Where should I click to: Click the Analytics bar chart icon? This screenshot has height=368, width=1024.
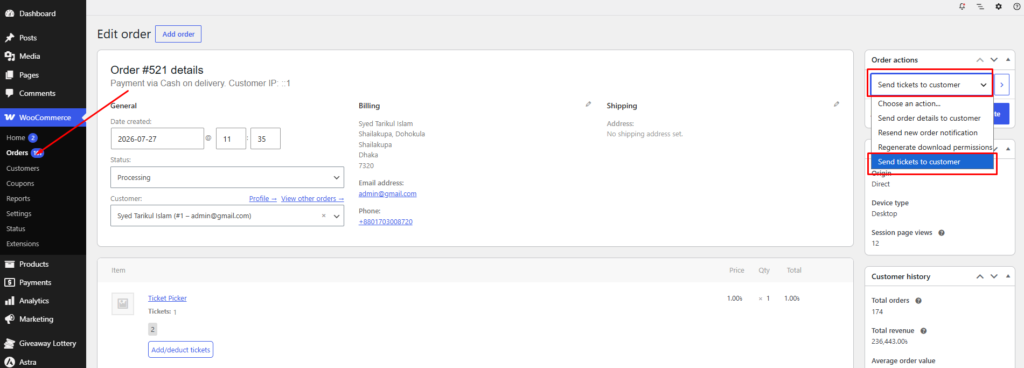pos(10,301)
